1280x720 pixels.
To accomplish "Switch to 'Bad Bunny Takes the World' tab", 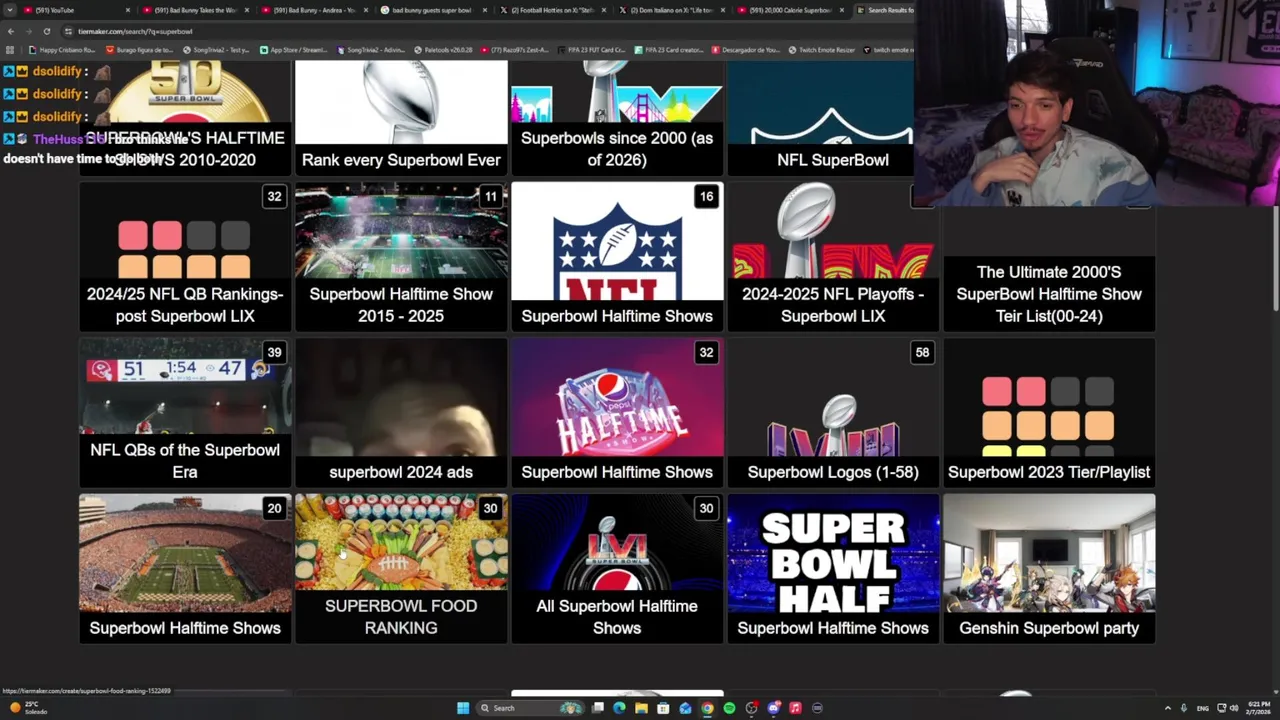I will [195, 10].
